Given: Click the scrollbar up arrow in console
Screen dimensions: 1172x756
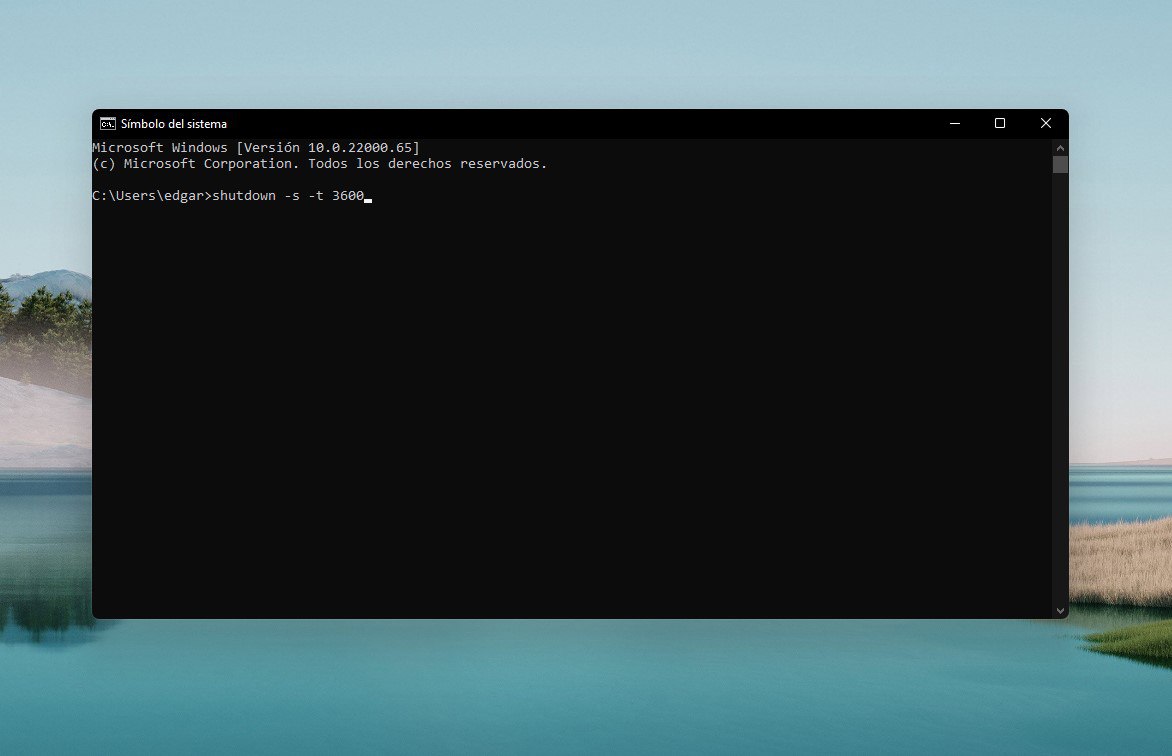Looking at the screenshot, I should pos(1060,147).
